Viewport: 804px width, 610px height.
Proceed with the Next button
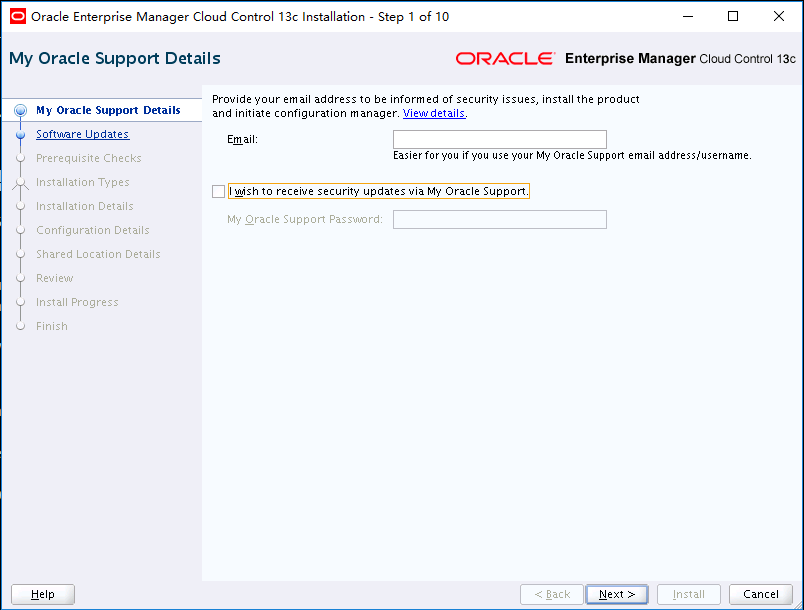click(x=617, y=594)
